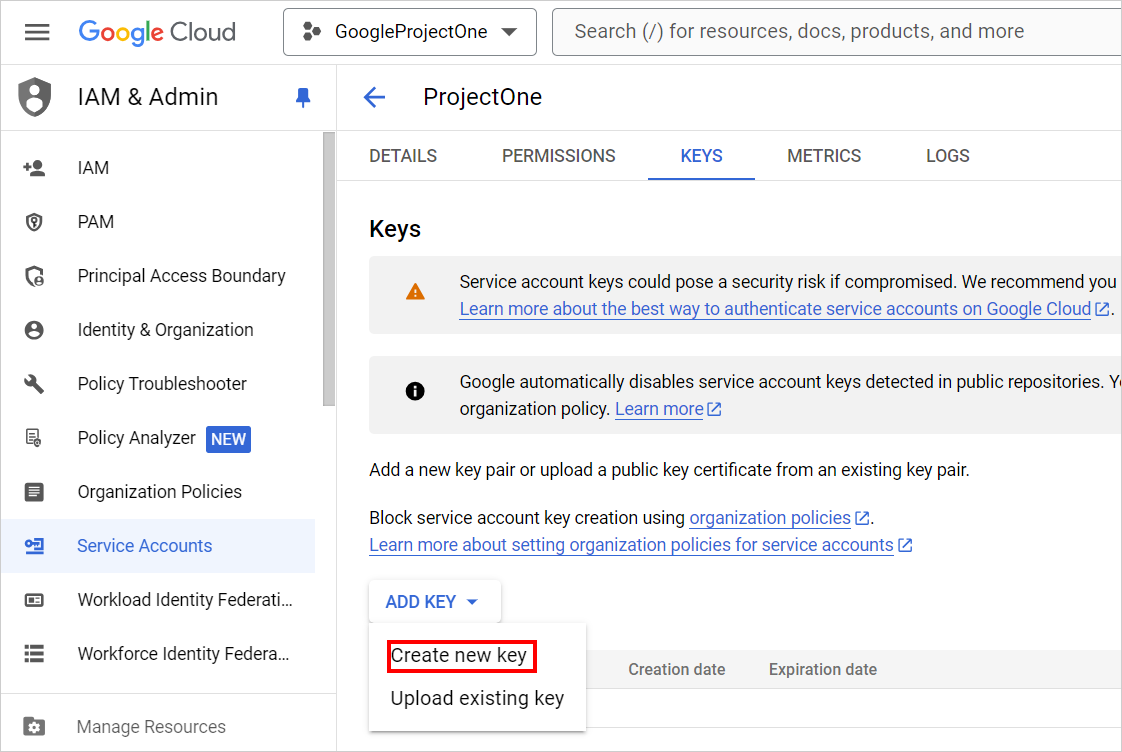Click the project selector hexagon icon

click(311, 31)
